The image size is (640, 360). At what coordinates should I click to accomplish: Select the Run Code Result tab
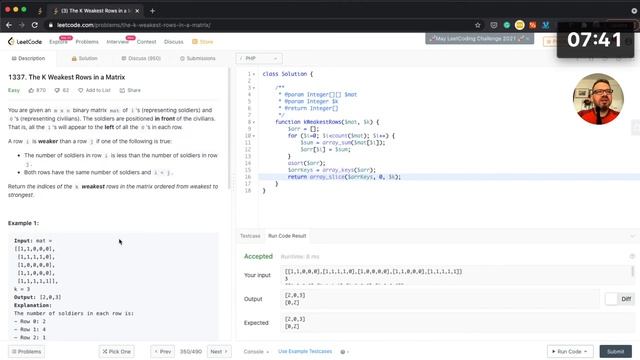(287, 236)
